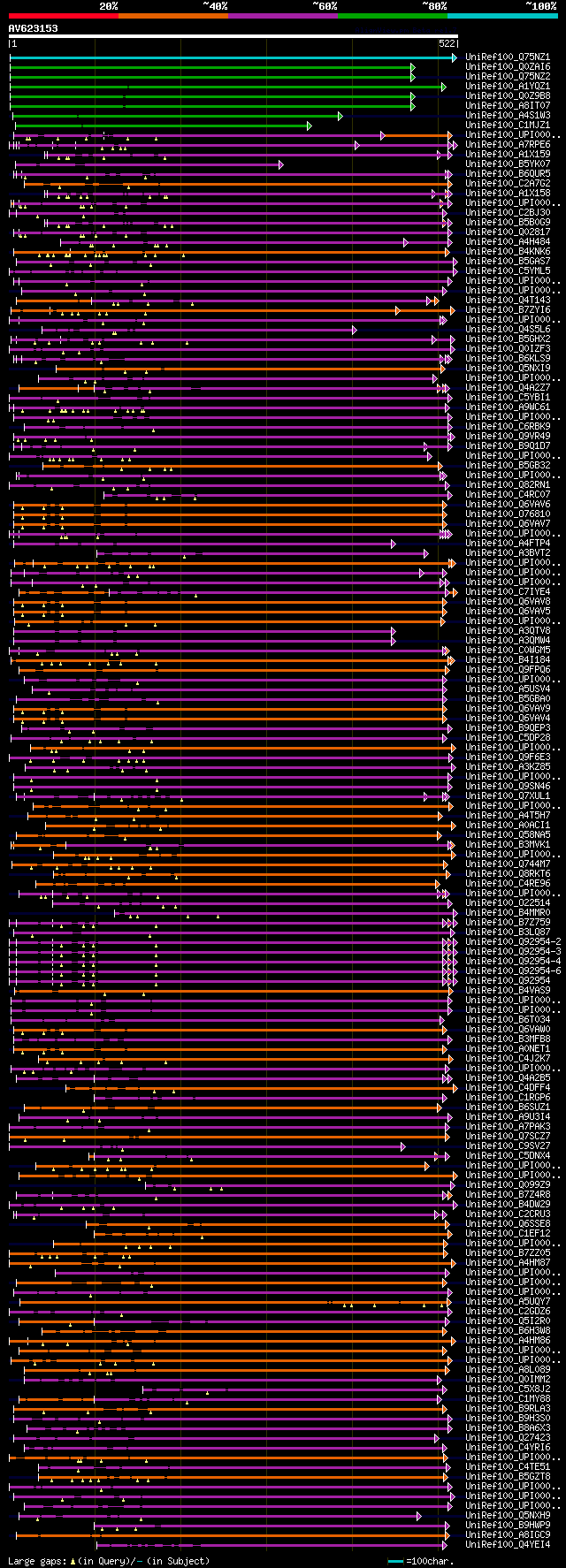Select the UniRef100_A7RPE6 label

508,145
